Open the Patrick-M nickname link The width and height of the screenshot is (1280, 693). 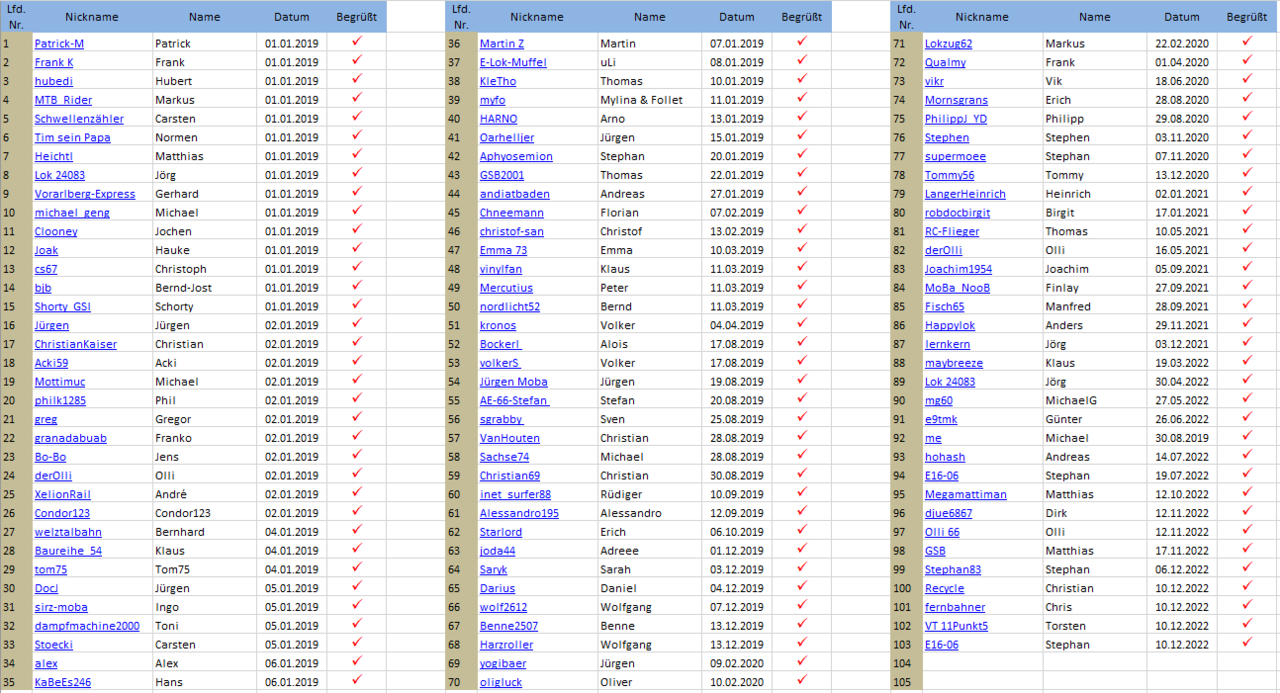pos(59,44)
